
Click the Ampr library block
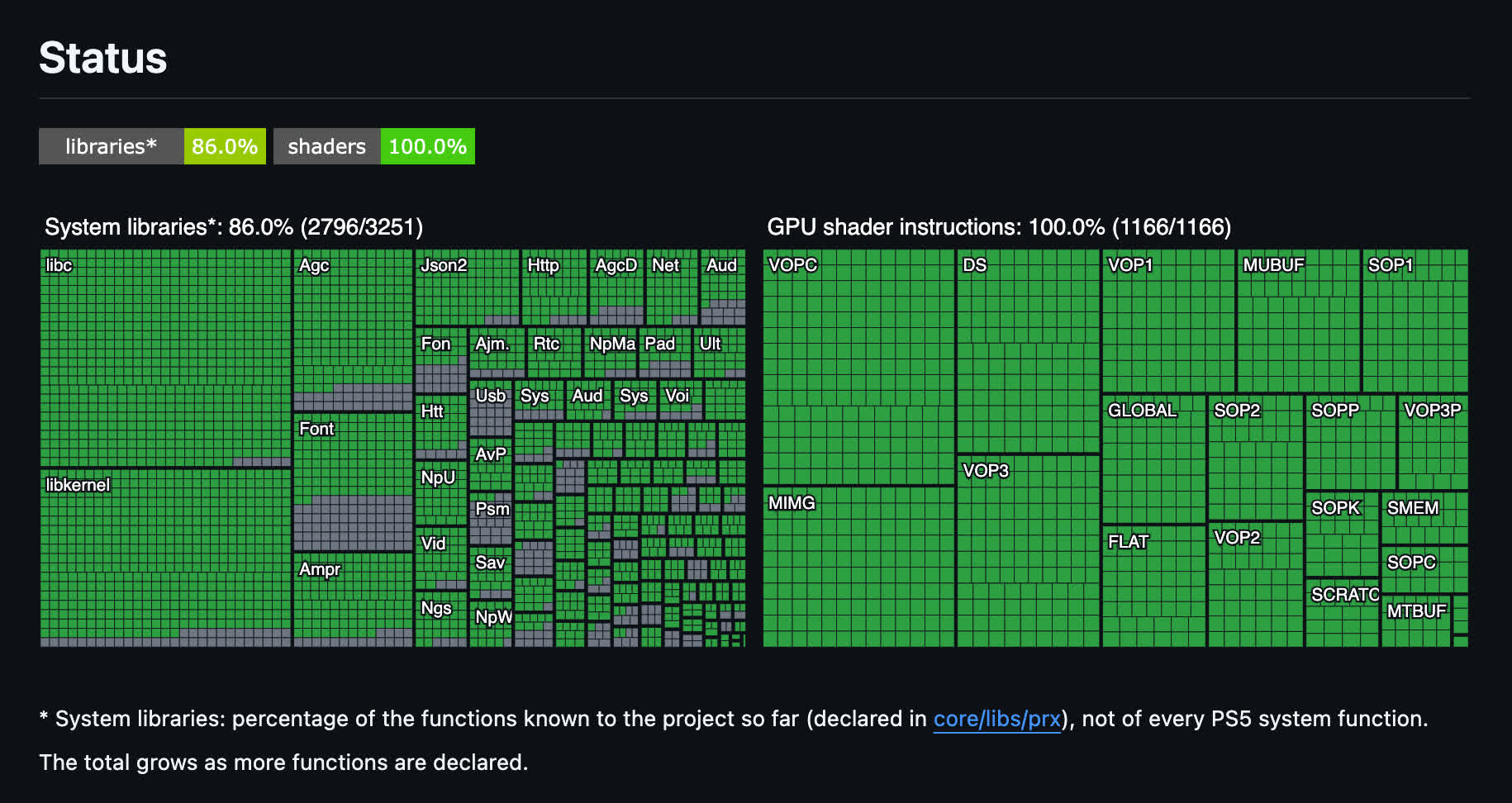tap(353, 600)
